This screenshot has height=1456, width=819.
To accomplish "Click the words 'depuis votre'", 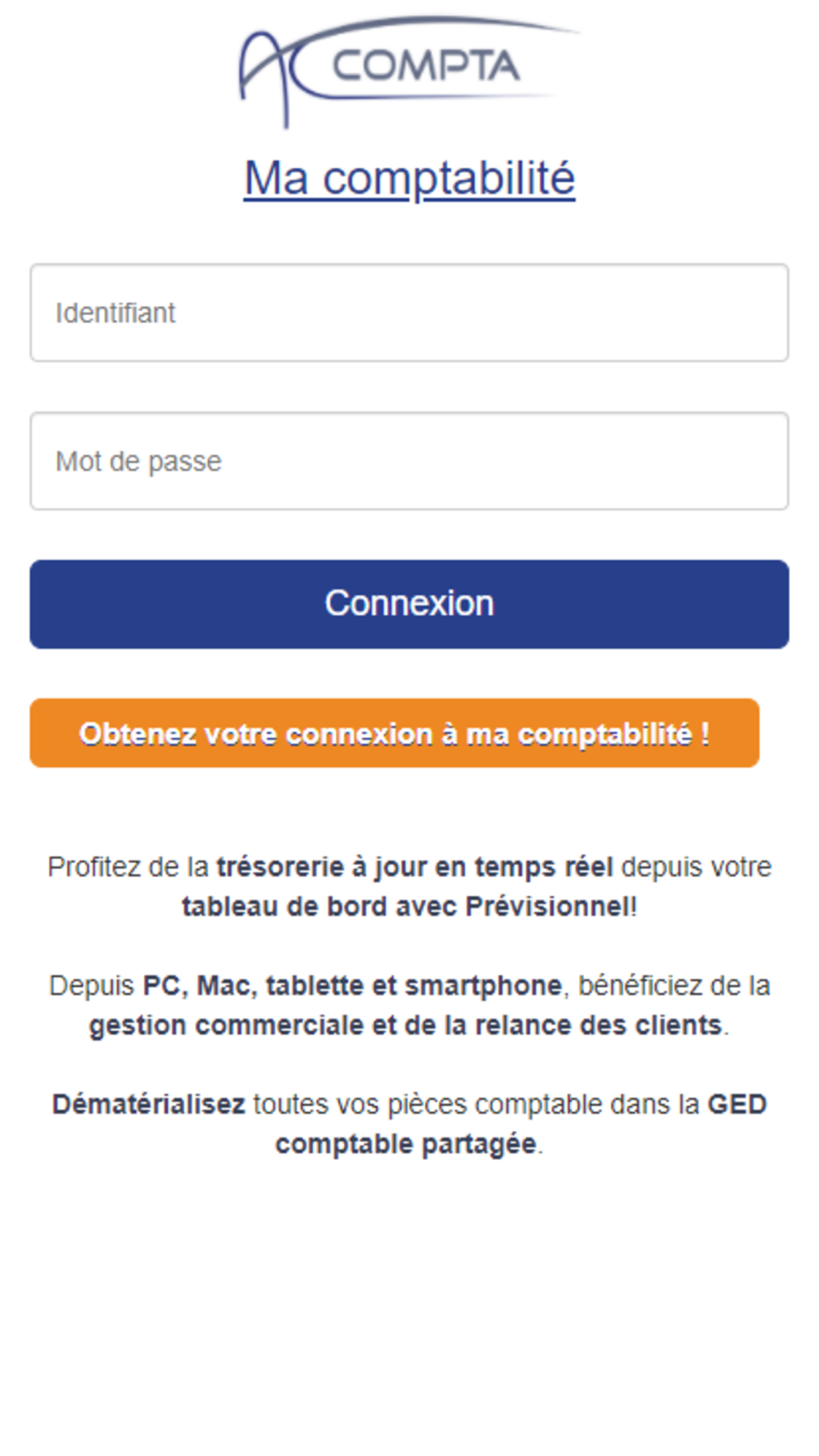I will click(696, 866).
